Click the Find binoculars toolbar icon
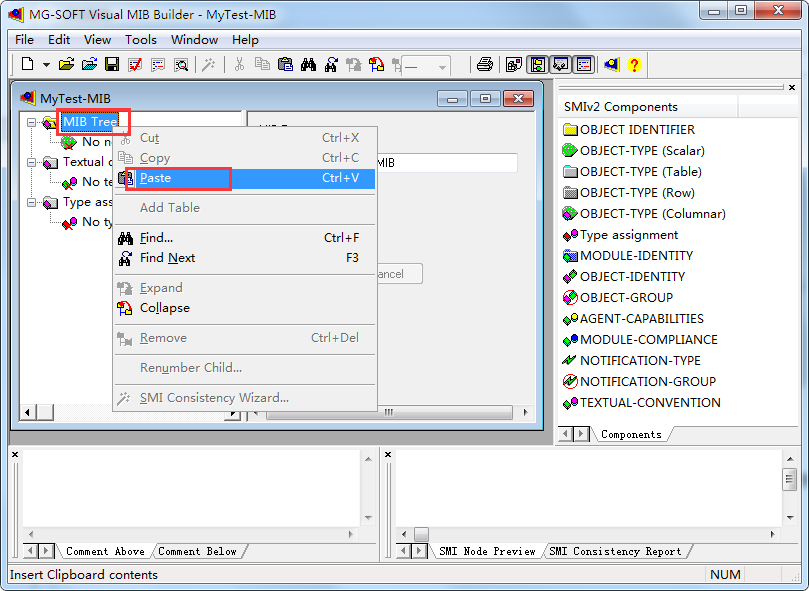 click(308, 65)
